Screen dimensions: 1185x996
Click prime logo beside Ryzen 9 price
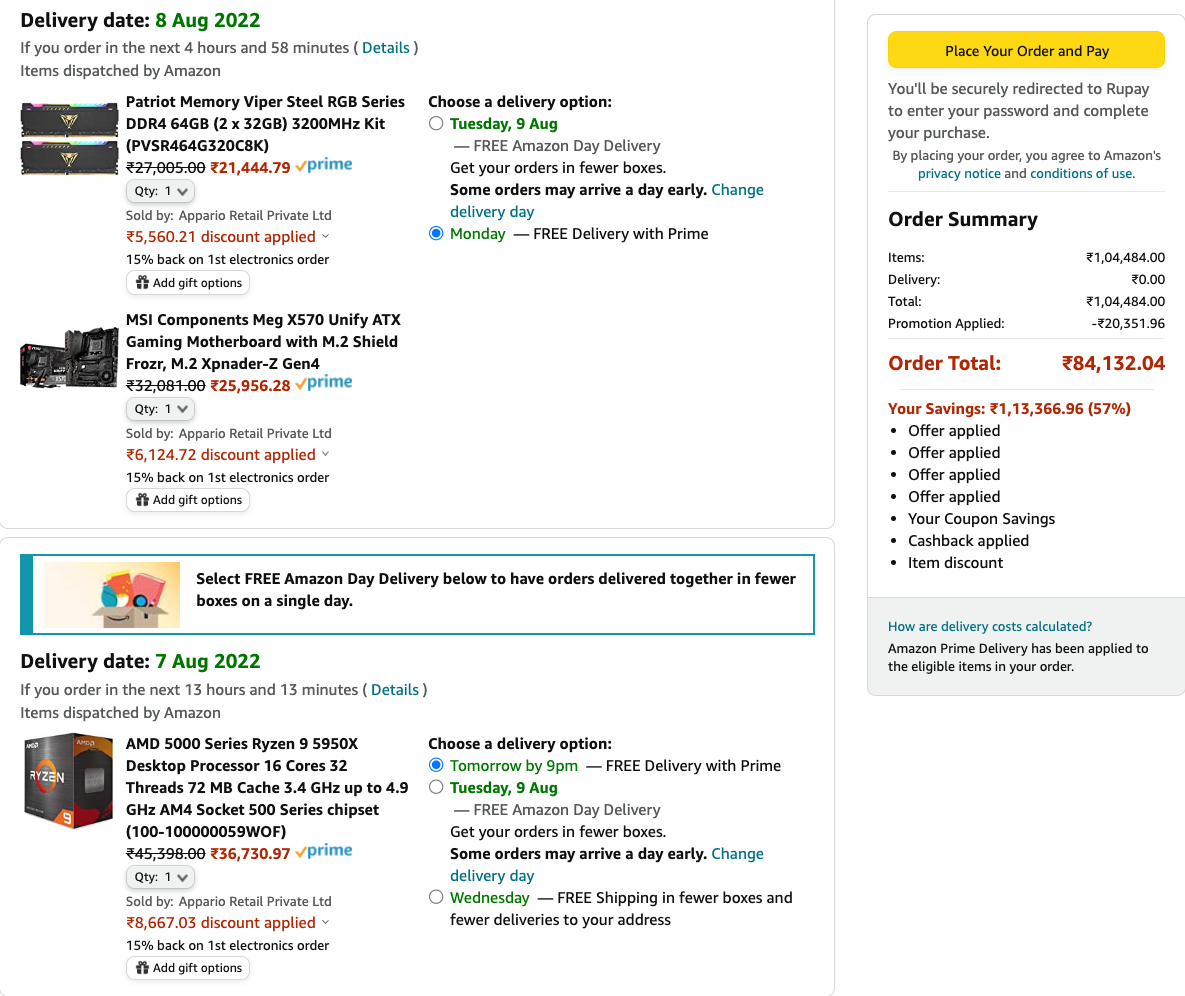pyautogui.click(x=323, y=852)
